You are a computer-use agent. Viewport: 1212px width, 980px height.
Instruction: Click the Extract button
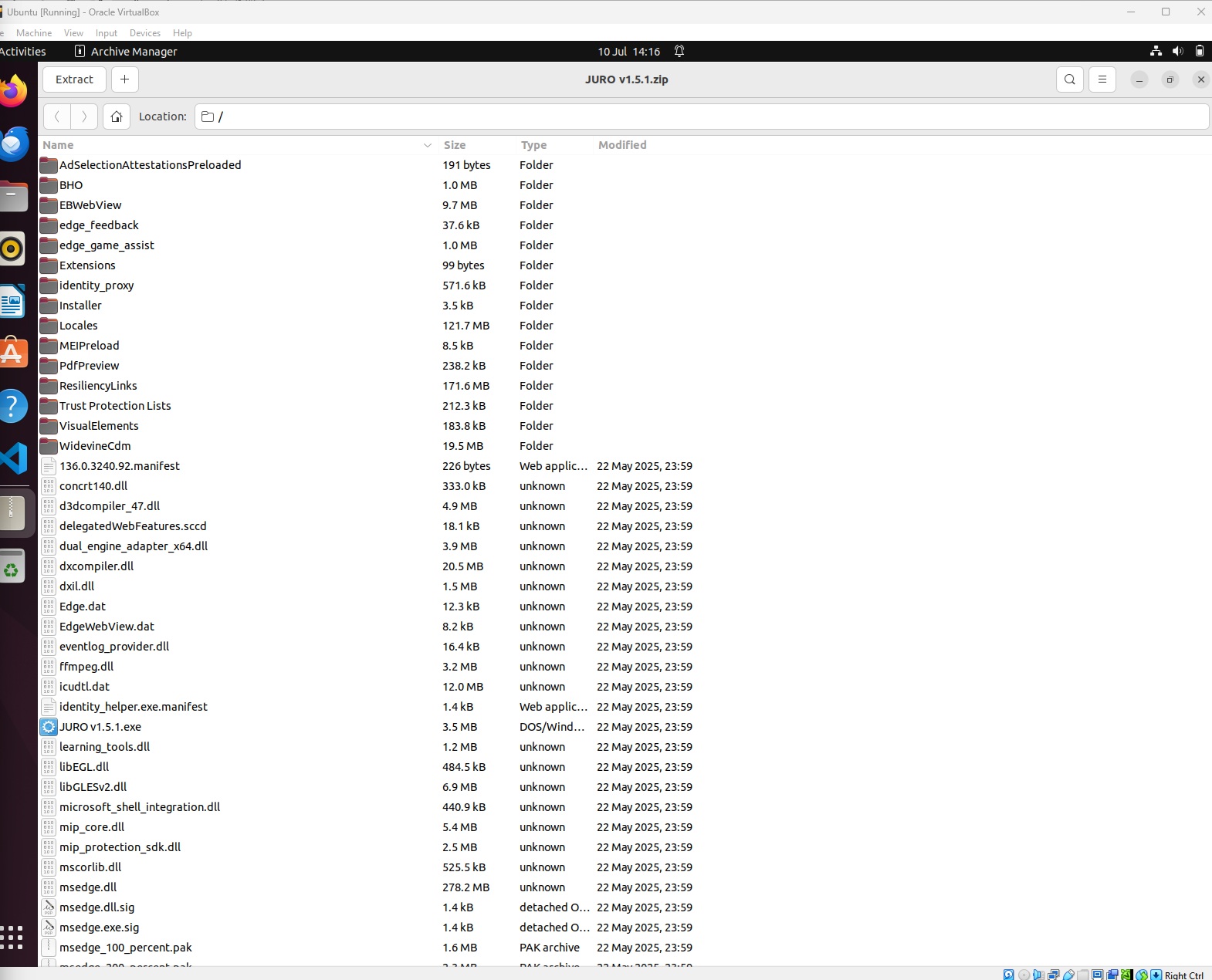[x=74, y=79]
